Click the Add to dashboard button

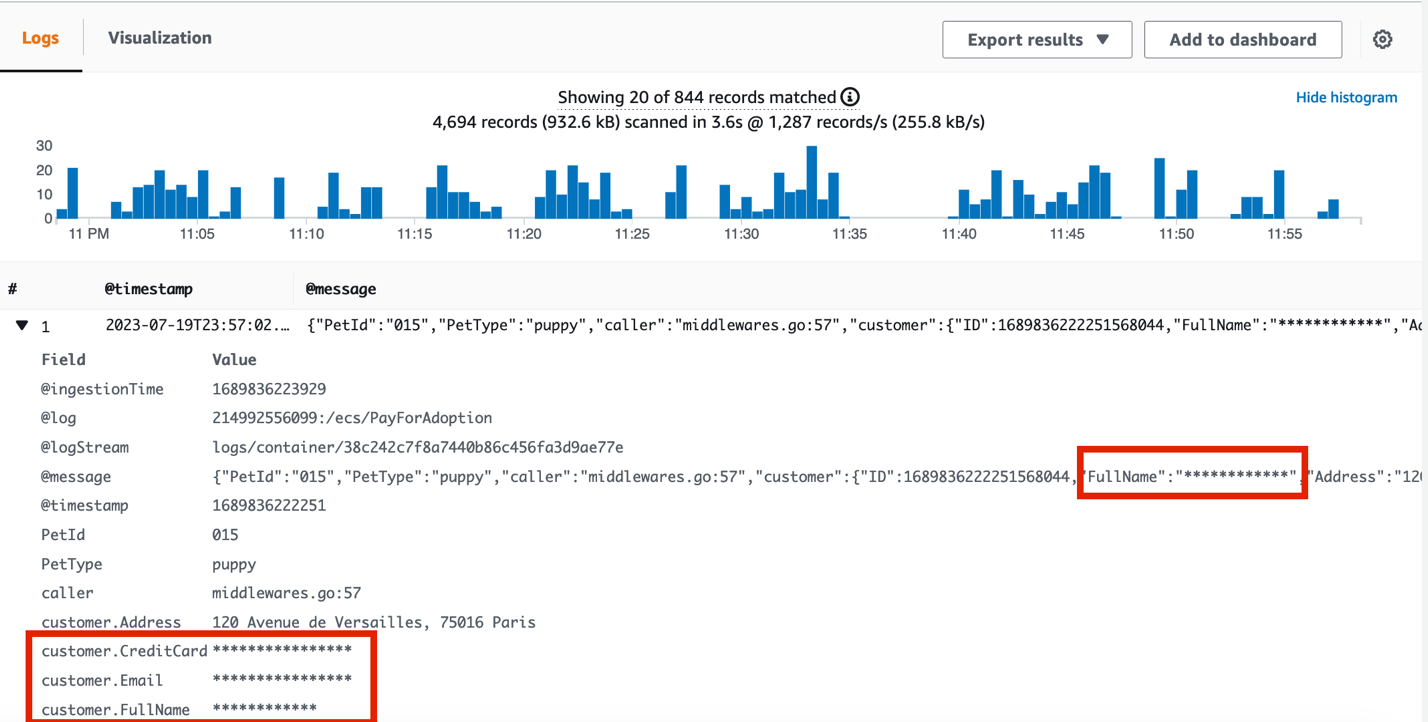point(1243,39)
